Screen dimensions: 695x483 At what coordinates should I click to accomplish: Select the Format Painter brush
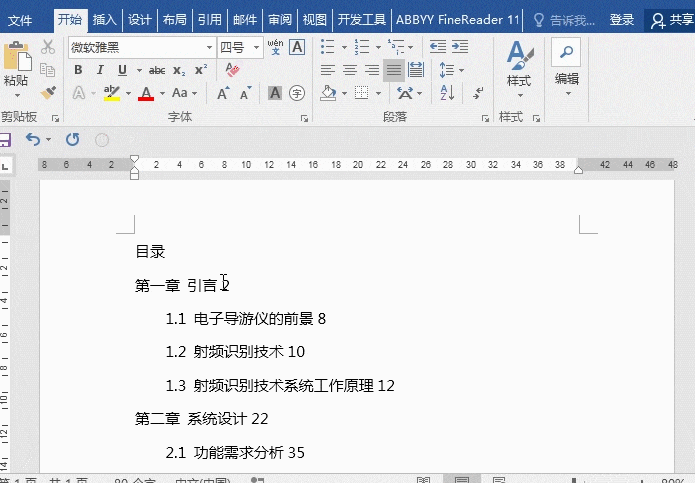48,93
